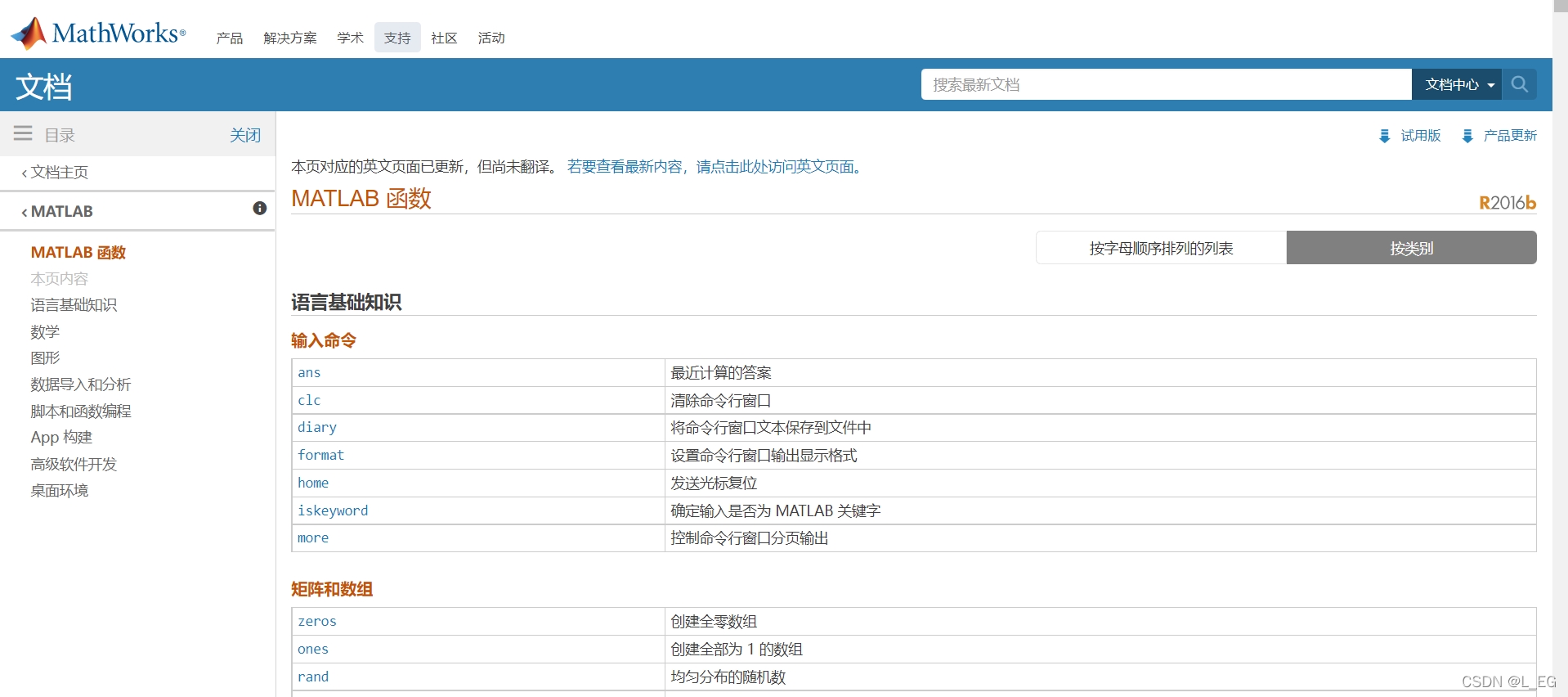This screenshot has height=697, width=1568.
Task: Open the more function page
Action: point(313,537)
